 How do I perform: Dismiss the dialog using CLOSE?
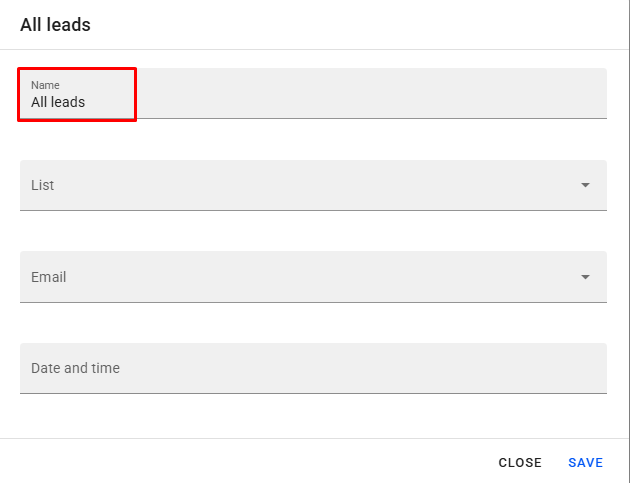[x=520, y=463]
